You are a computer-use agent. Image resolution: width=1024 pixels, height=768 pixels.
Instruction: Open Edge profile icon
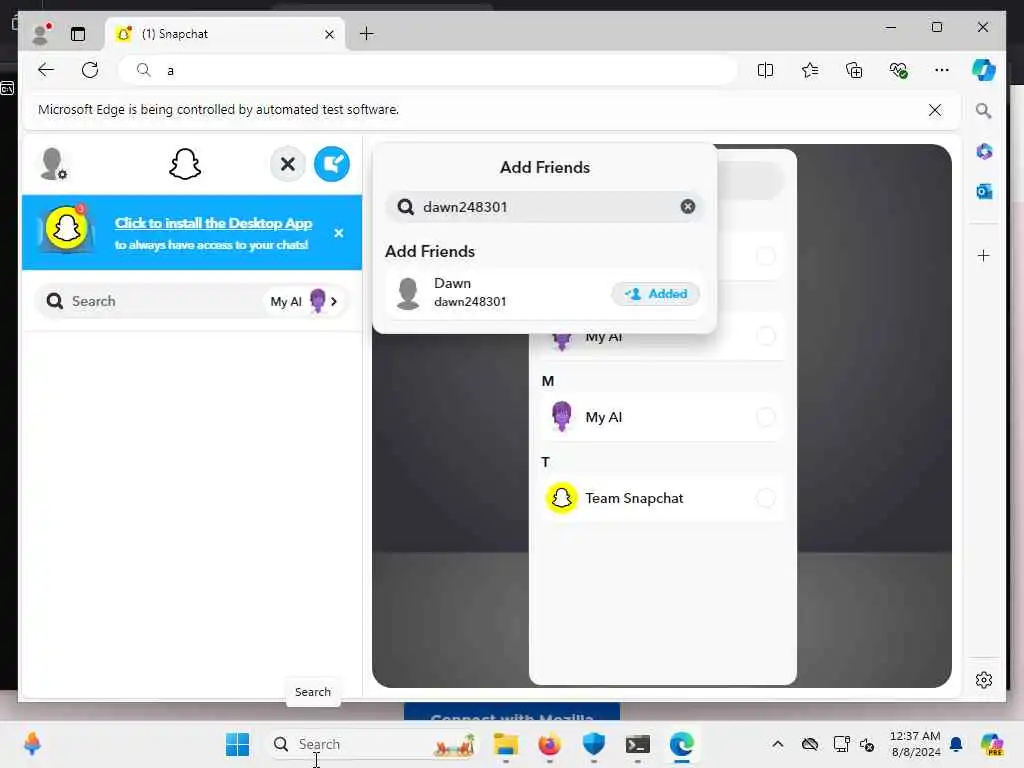tap(42, 33)
